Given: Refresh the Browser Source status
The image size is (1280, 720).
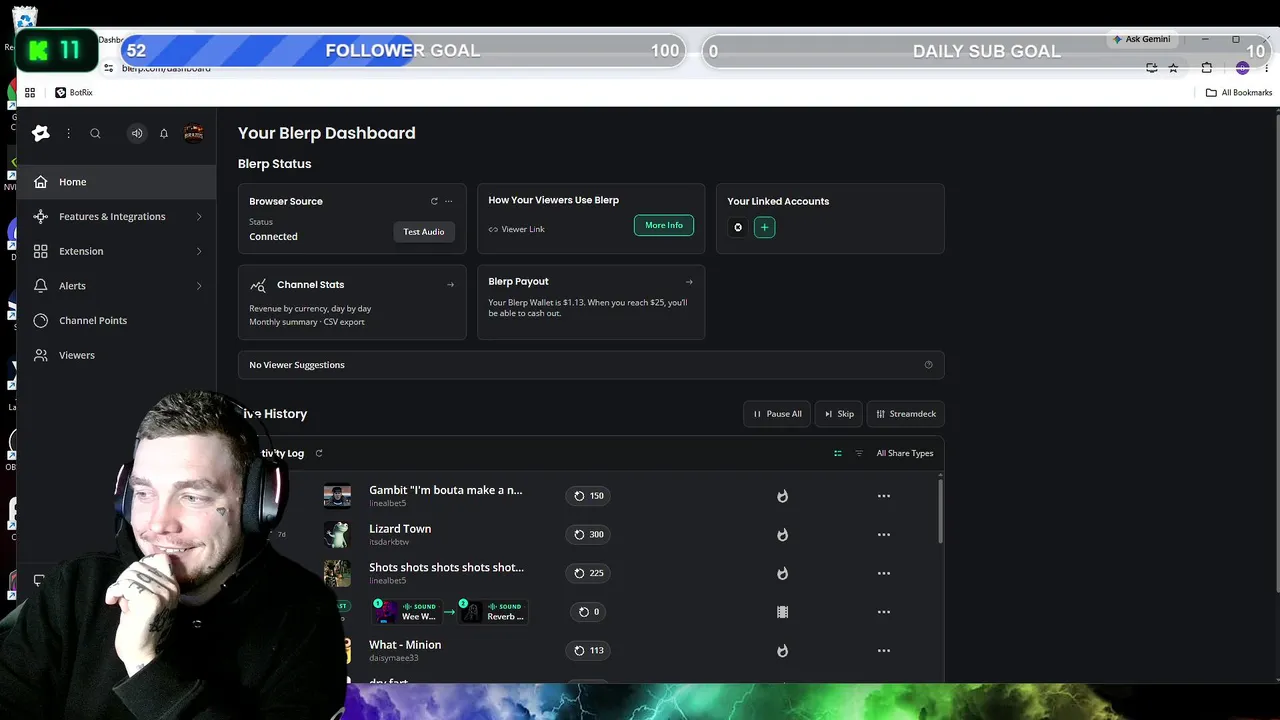Looking at the screenshot, I should [434, 201].
